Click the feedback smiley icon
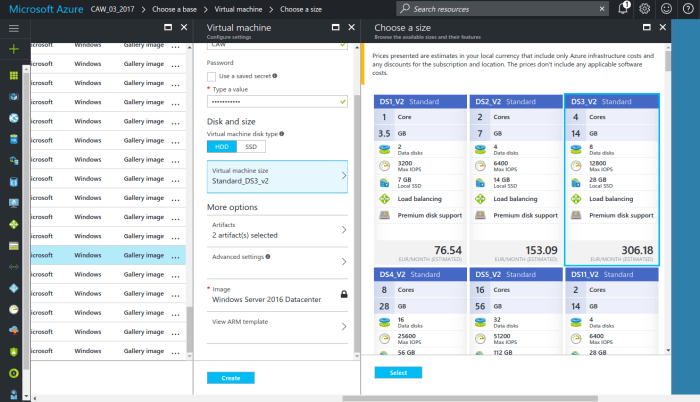Screen dimensions: 700x402 [x=667, y=8]
